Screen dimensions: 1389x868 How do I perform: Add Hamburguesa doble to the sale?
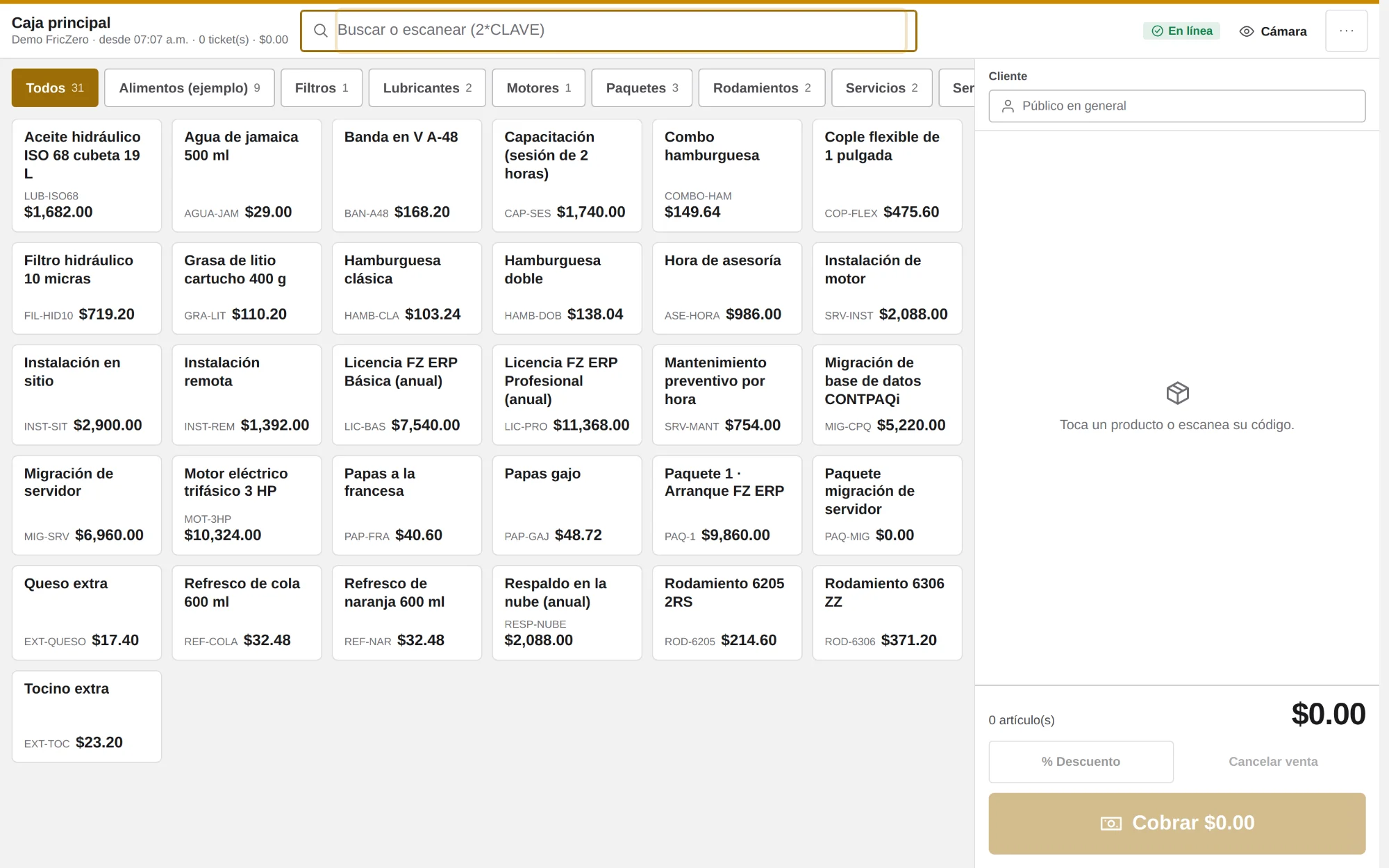pyautogui.click(x=567, y=288)
